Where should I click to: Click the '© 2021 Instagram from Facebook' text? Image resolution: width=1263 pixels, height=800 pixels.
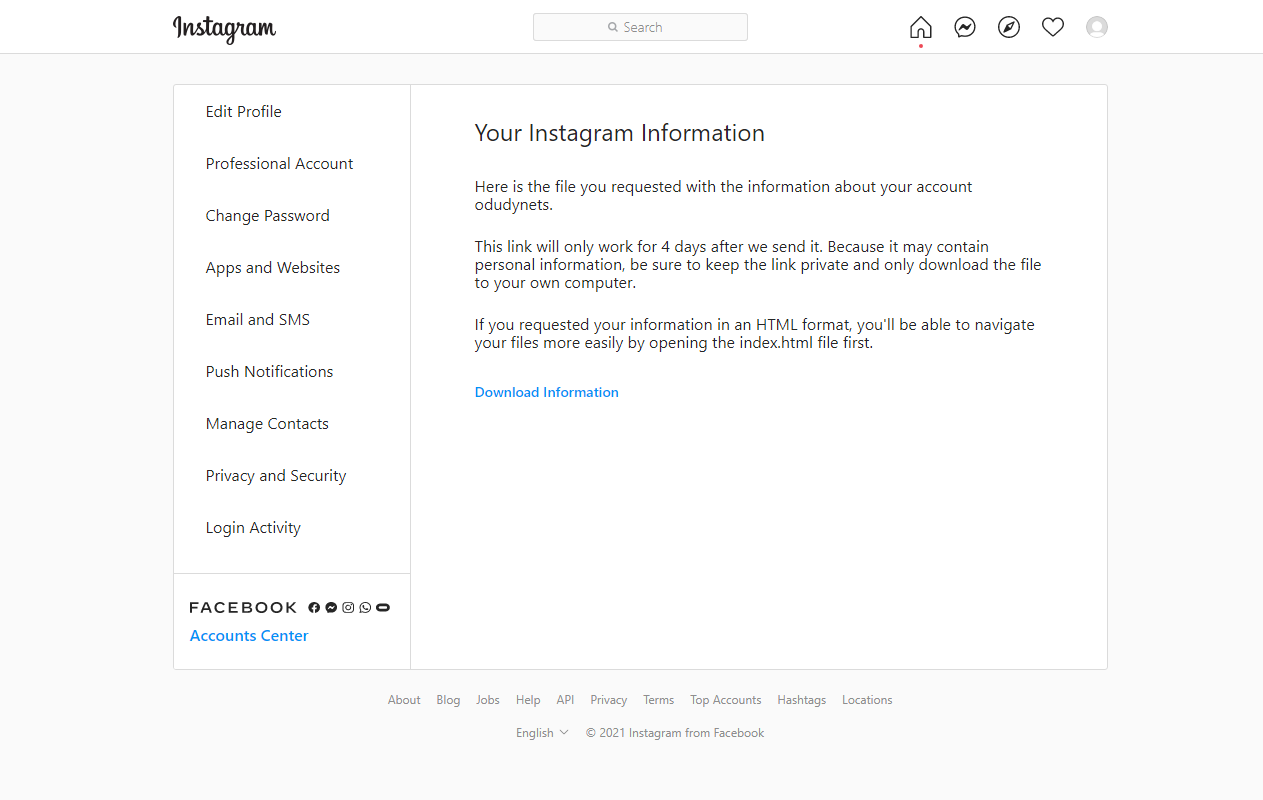[675, 733]
